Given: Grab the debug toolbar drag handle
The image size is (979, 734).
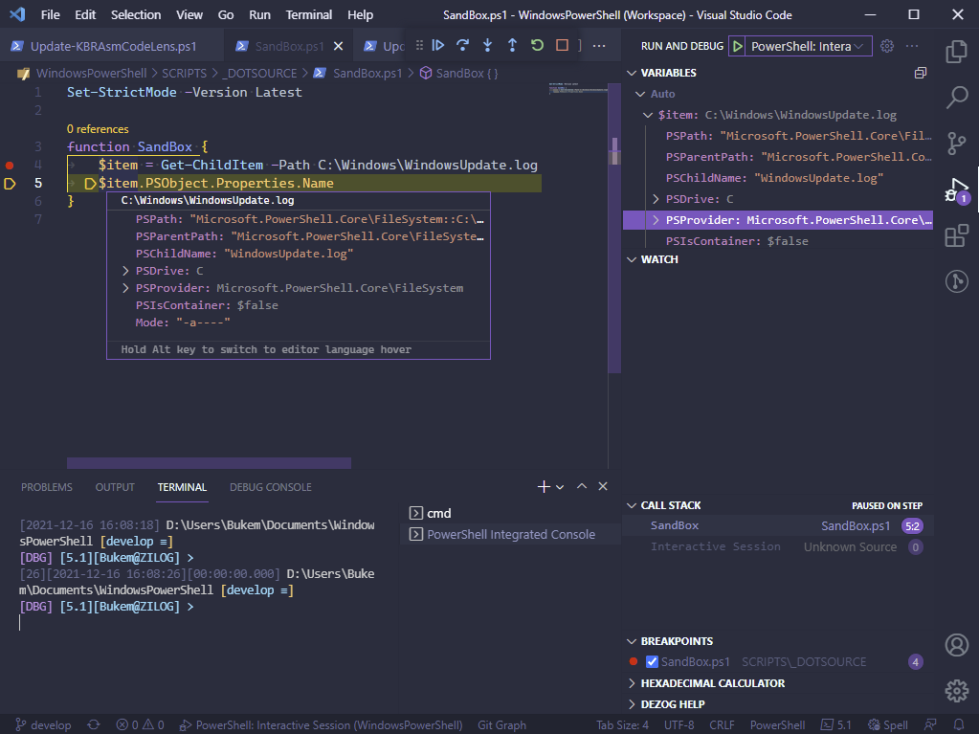Looking at the screenshot, I should (420, 45).
